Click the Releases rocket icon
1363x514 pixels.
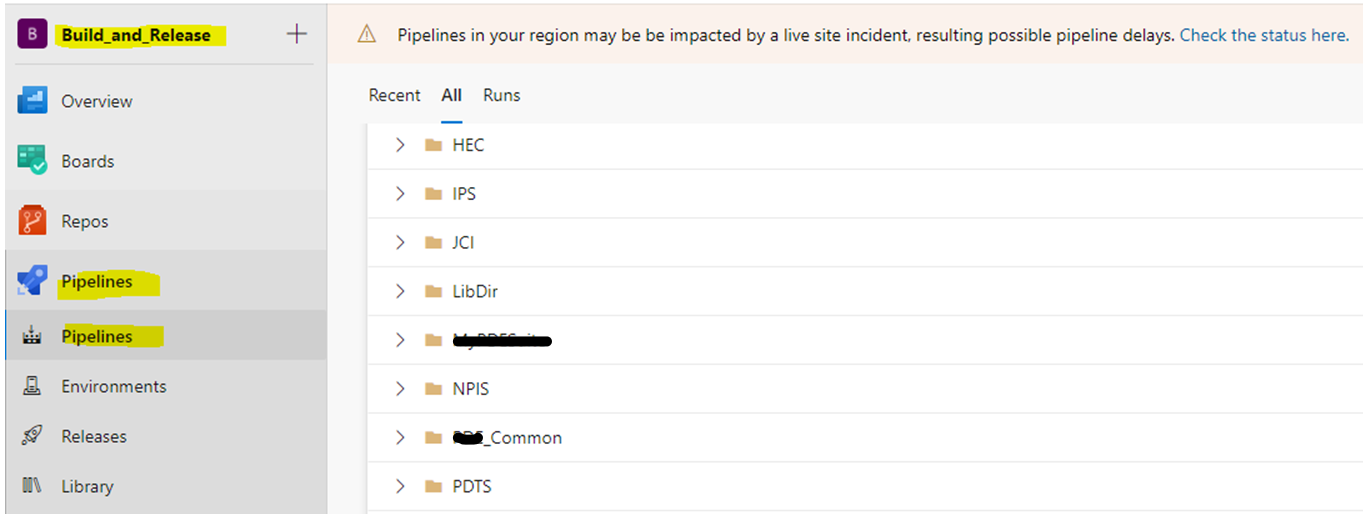[32, 436]
